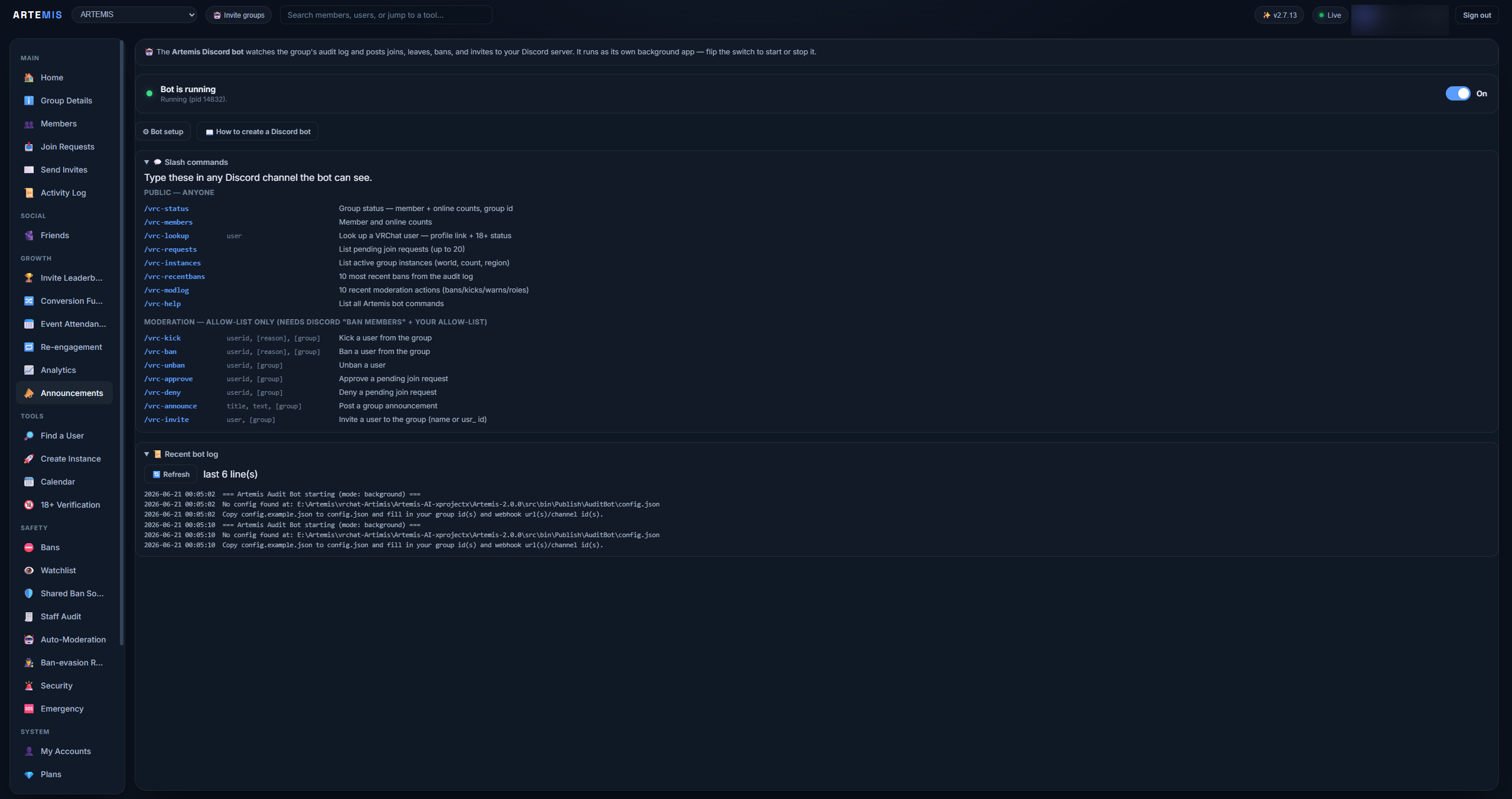This screenshot has height=799, width=1512.
Task: Click the "Approve a pending join request" description
Action: click(x=393, y=379)
